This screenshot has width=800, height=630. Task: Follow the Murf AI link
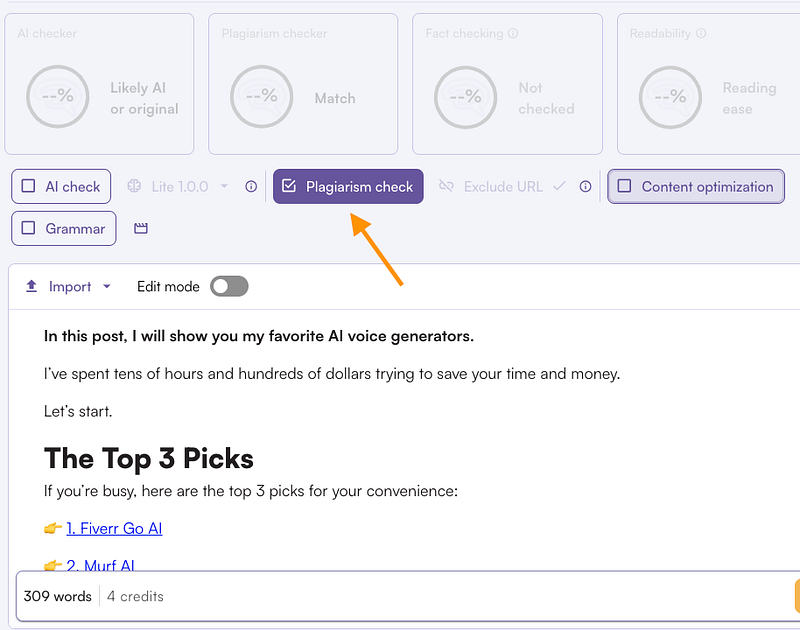pos(101,565)
